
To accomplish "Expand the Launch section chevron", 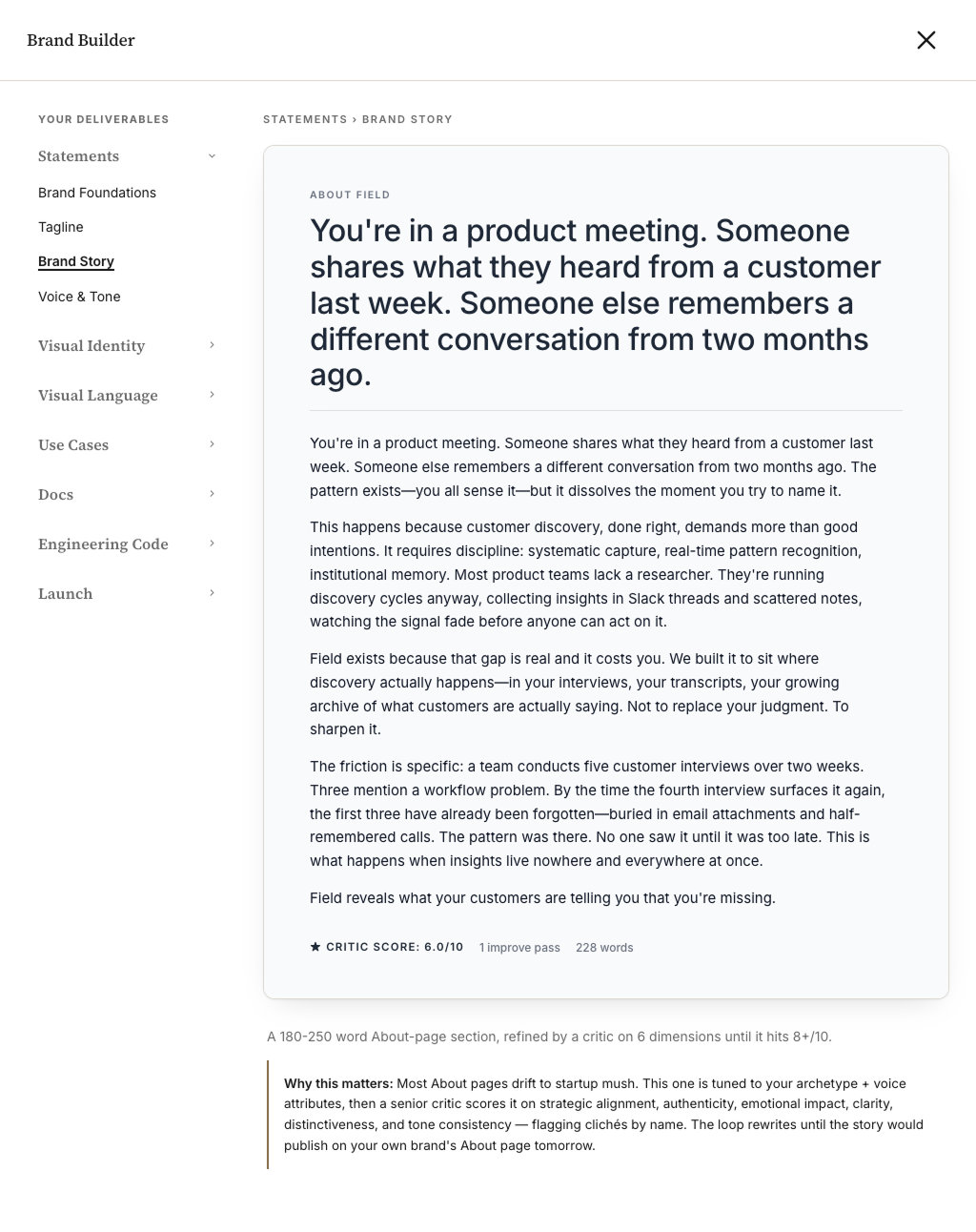I will pos(212,593).
